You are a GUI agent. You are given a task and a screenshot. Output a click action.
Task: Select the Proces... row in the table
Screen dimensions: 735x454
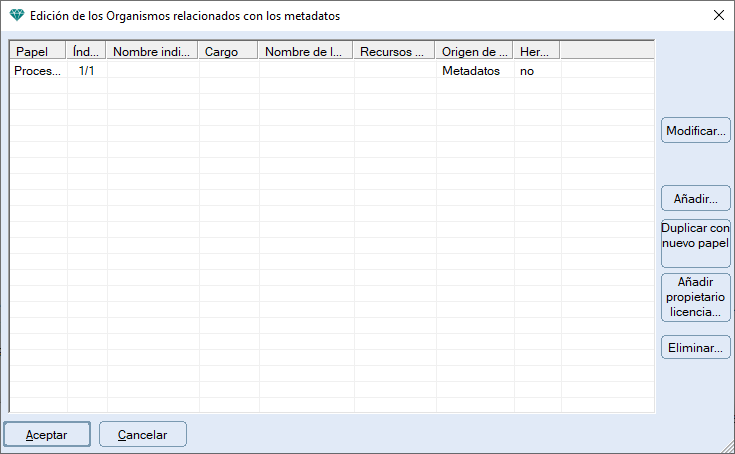[38, 71]
